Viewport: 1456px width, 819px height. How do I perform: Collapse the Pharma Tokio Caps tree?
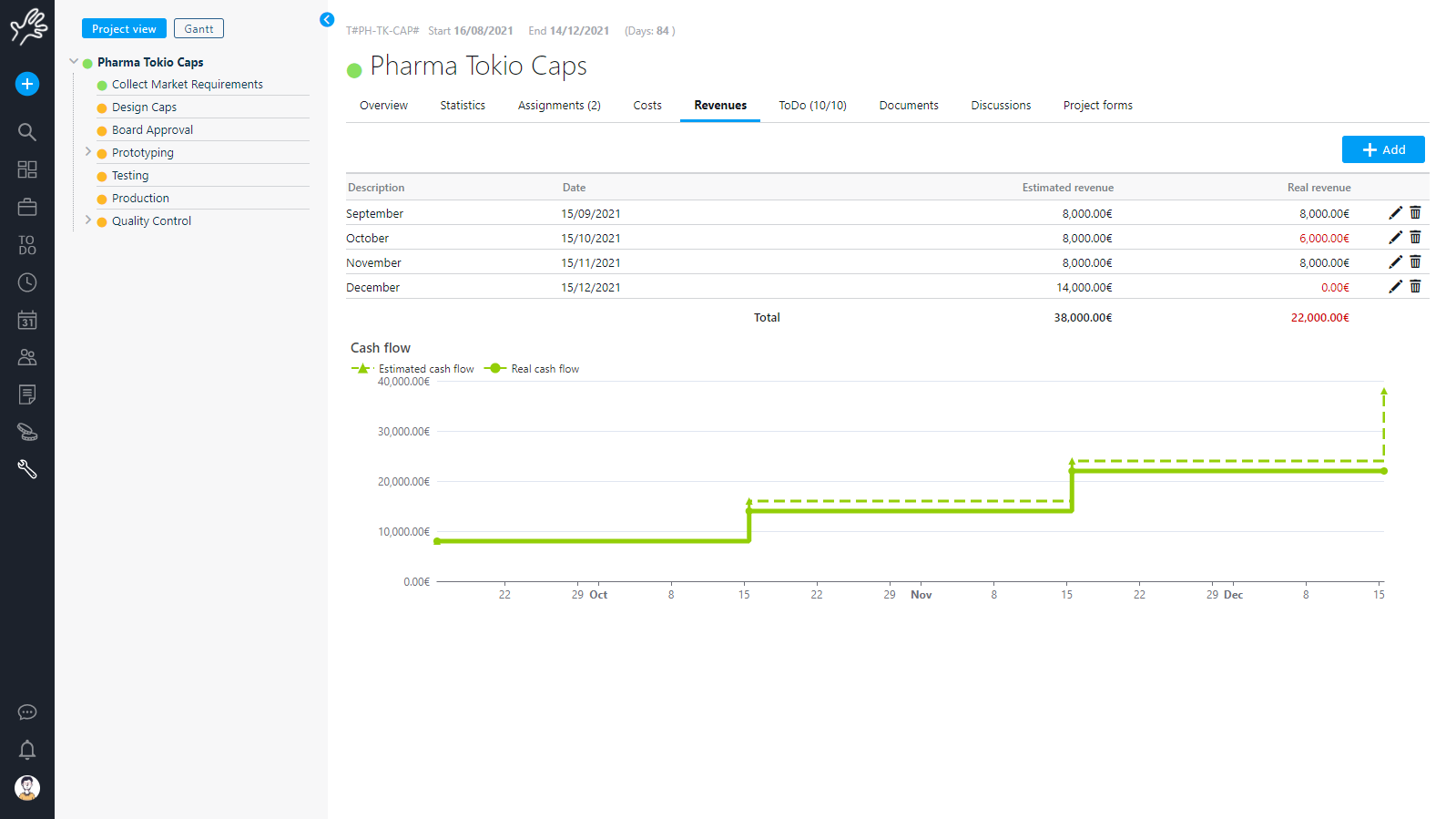coord(74,62)
